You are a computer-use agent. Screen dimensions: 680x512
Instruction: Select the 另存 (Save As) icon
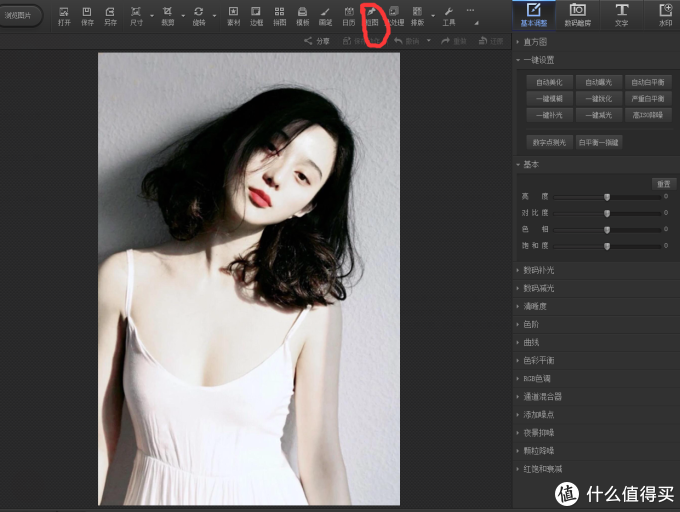pos(110,15)
